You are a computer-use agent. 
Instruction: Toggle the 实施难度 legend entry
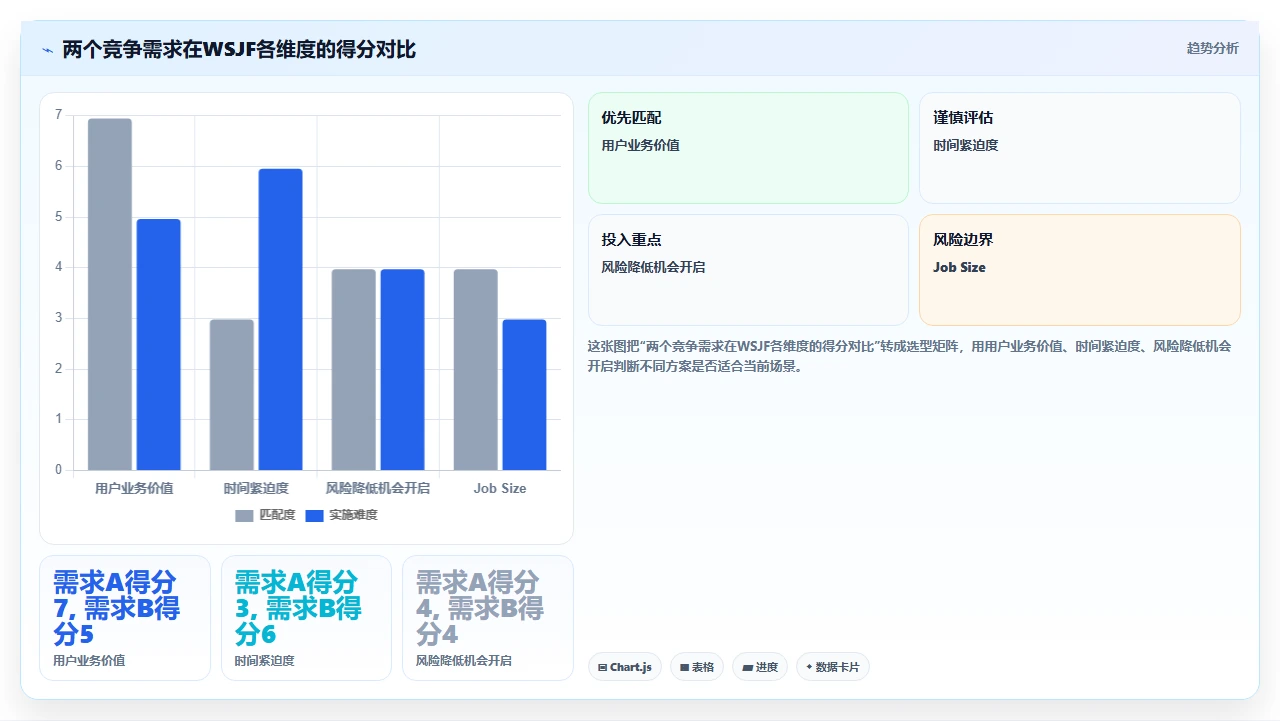341,515
